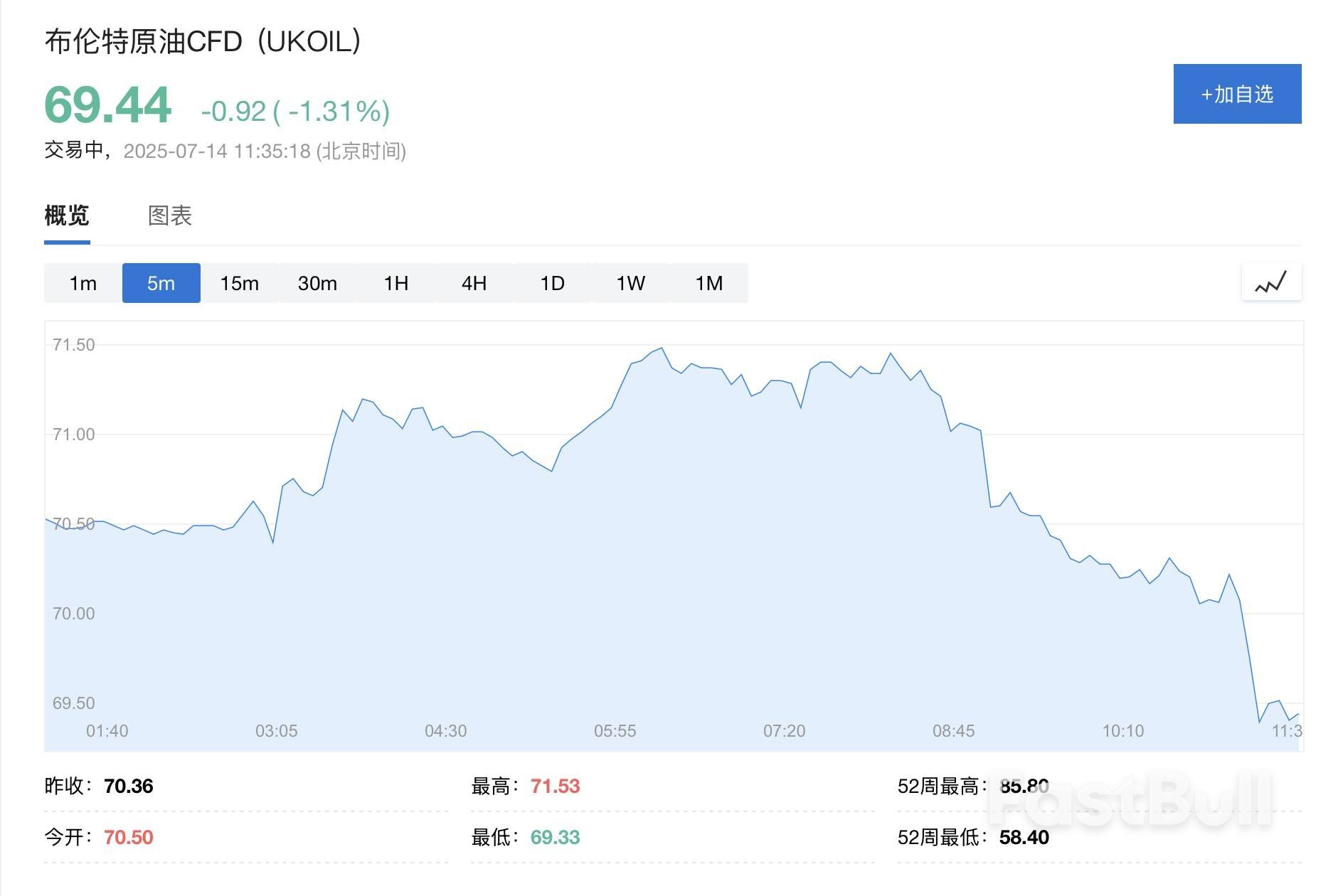Switch to the 概览 overview tab

point(67,215)
